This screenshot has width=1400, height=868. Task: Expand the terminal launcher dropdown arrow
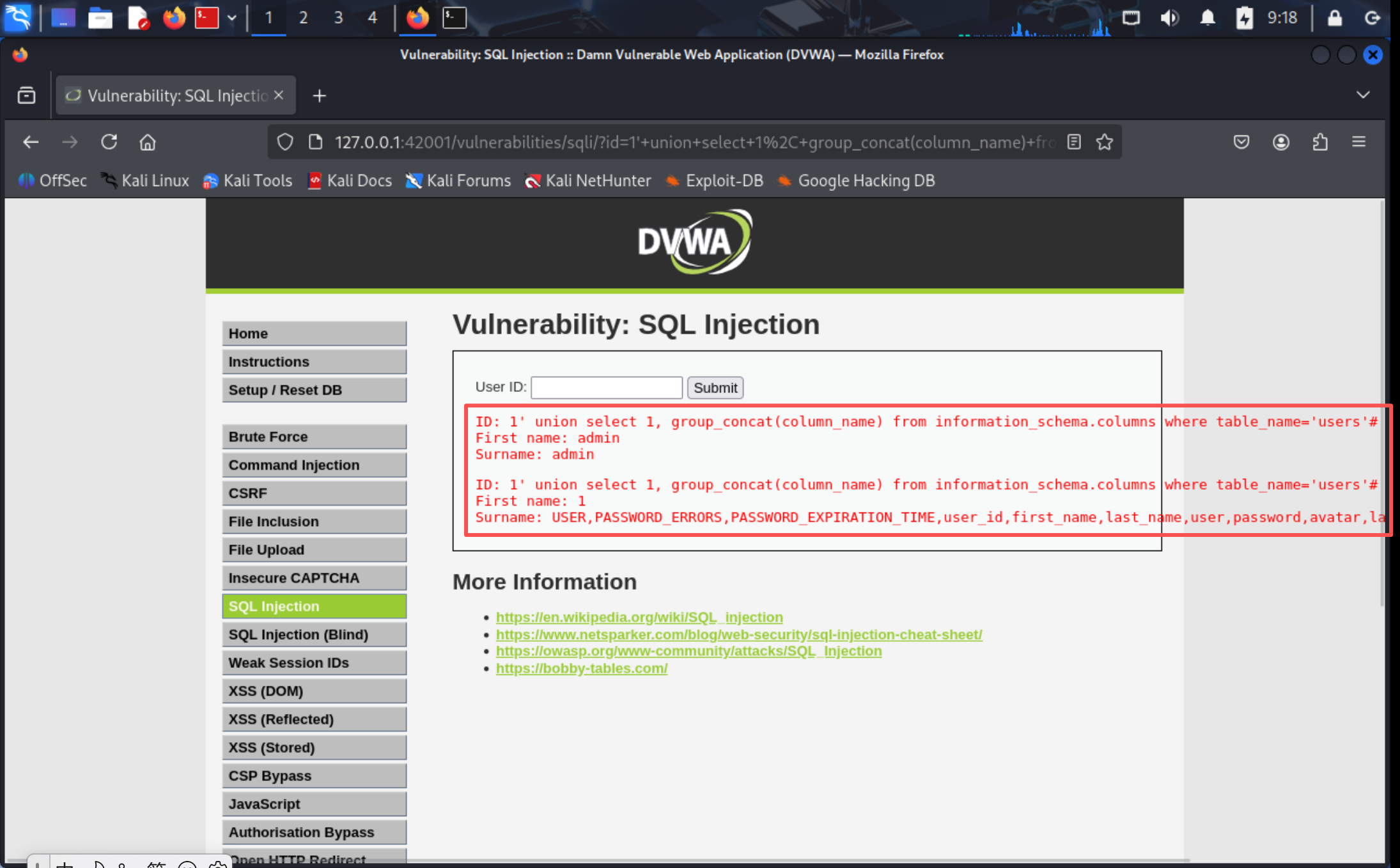[x=232, y=18]
